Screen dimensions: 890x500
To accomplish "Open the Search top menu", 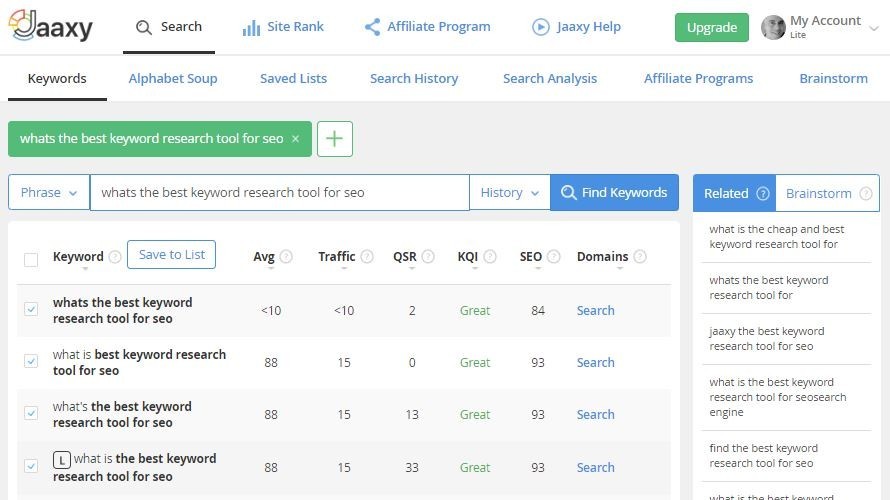I will tap(169, 27).
